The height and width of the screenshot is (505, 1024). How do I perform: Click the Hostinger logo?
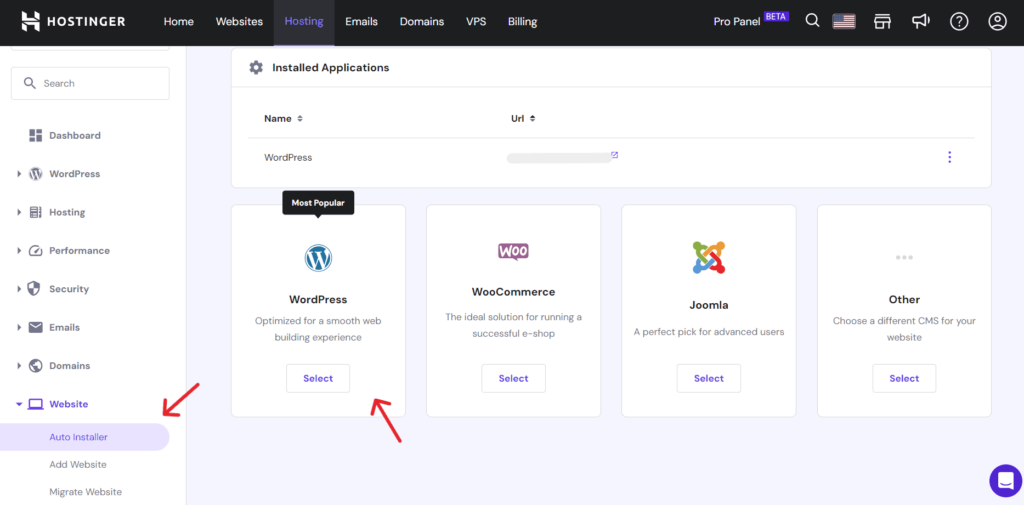point(73,22)
